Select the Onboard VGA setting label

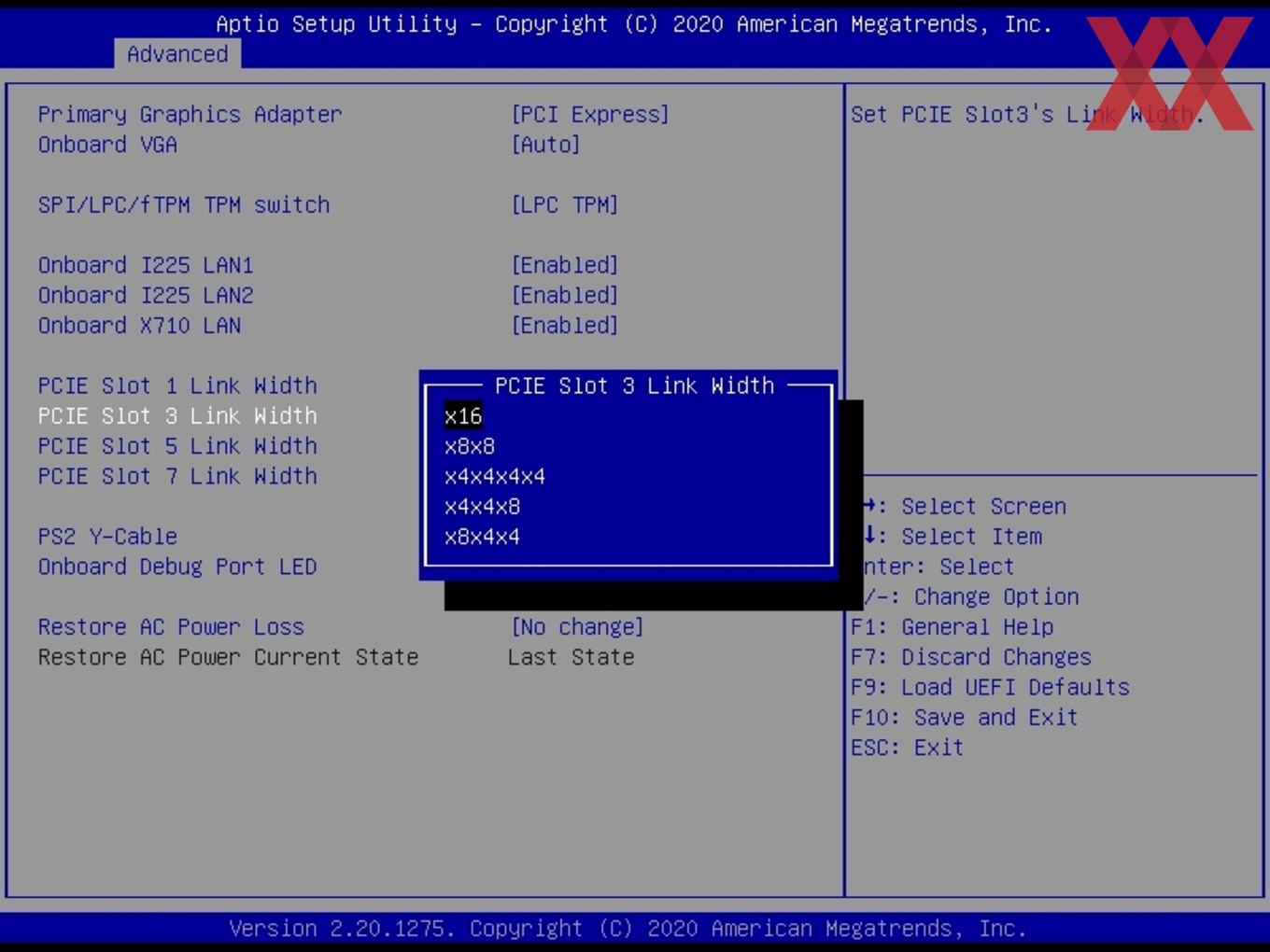pos(107,145)
